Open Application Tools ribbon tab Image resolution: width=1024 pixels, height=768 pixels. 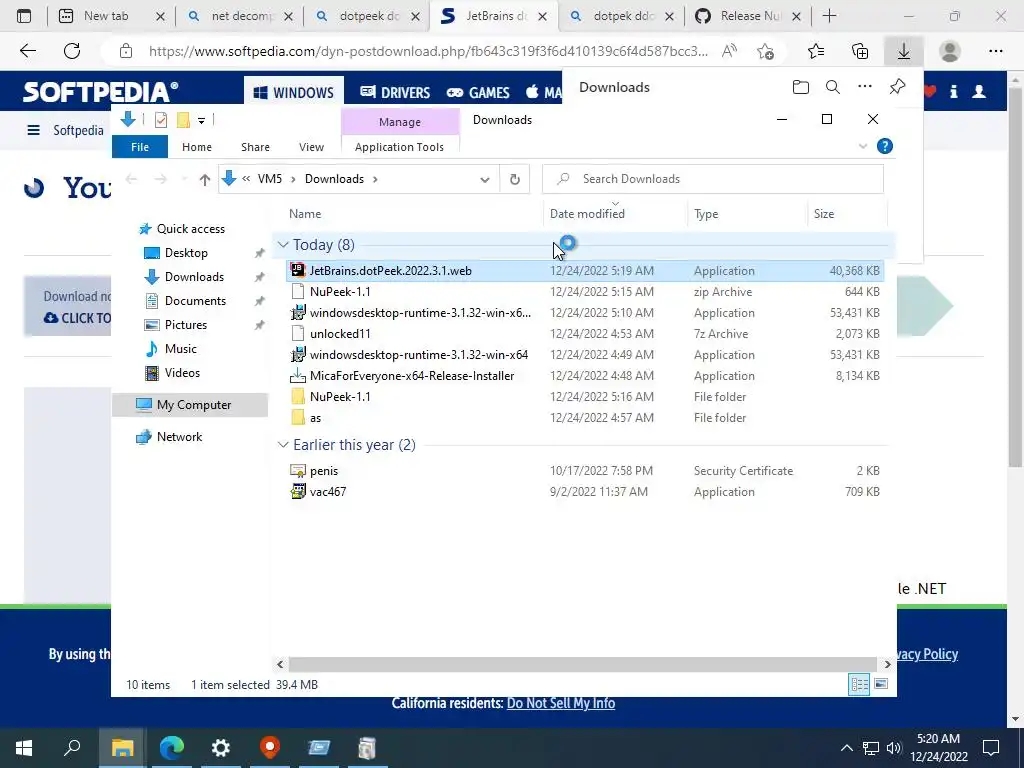pos(399,147)
